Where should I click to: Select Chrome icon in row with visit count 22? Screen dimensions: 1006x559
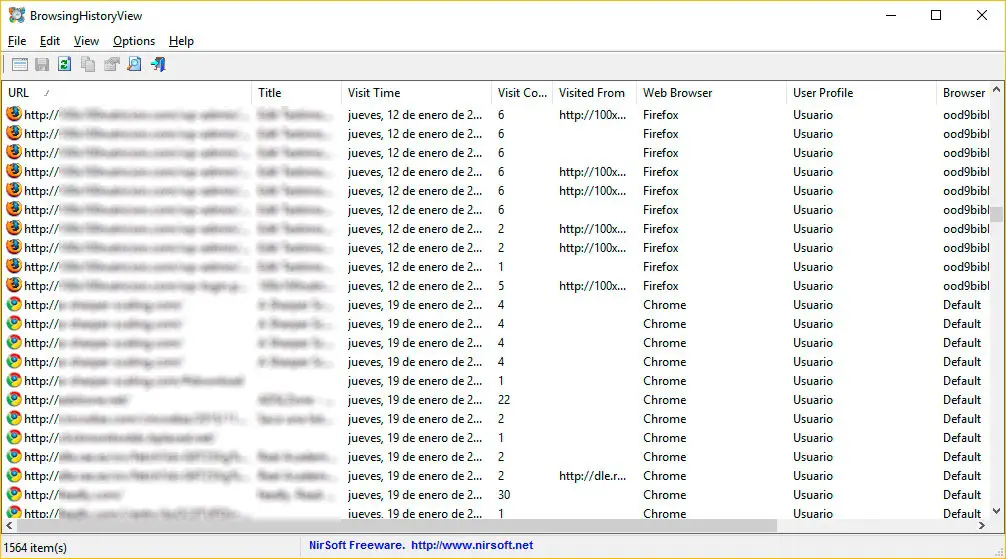[13, 399]
